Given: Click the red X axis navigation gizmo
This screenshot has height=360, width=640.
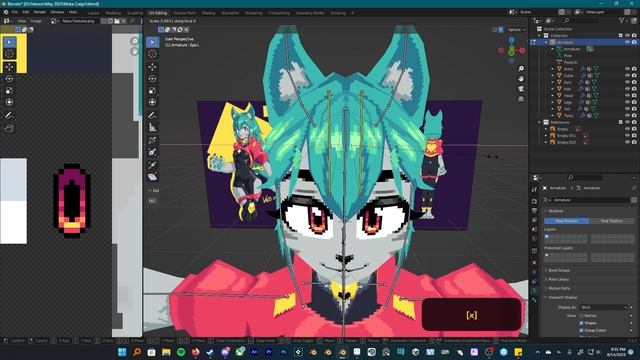Looking at the screenshot, I should coord(522,50).
